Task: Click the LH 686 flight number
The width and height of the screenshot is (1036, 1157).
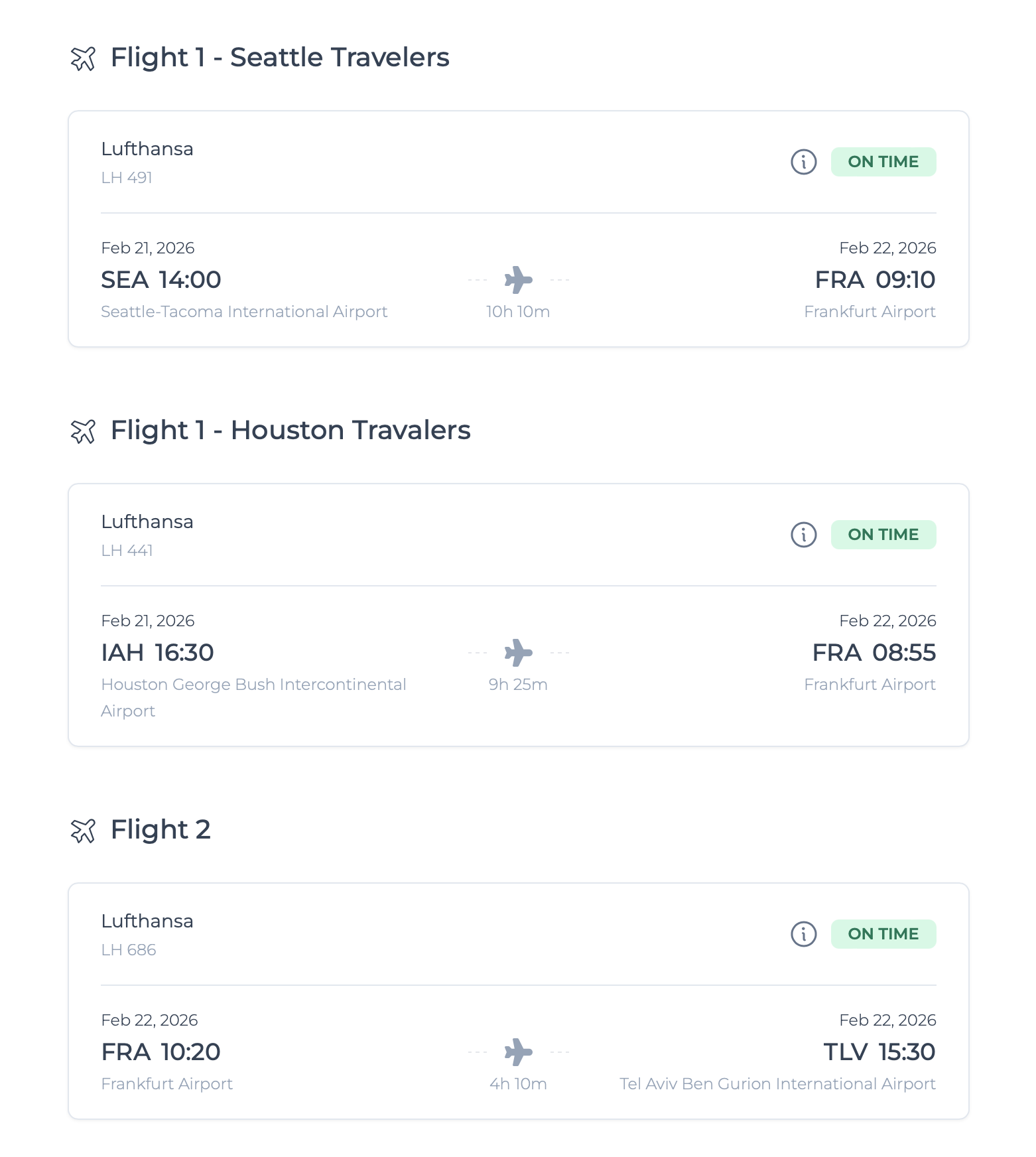Action: point(129,950)
